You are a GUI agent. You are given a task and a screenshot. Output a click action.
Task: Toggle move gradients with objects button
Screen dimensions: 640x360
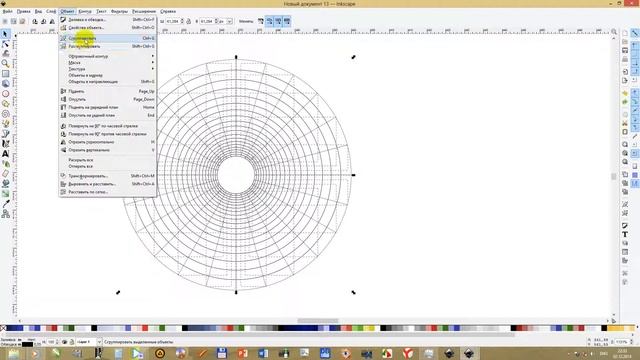click(x=278, y=21)
